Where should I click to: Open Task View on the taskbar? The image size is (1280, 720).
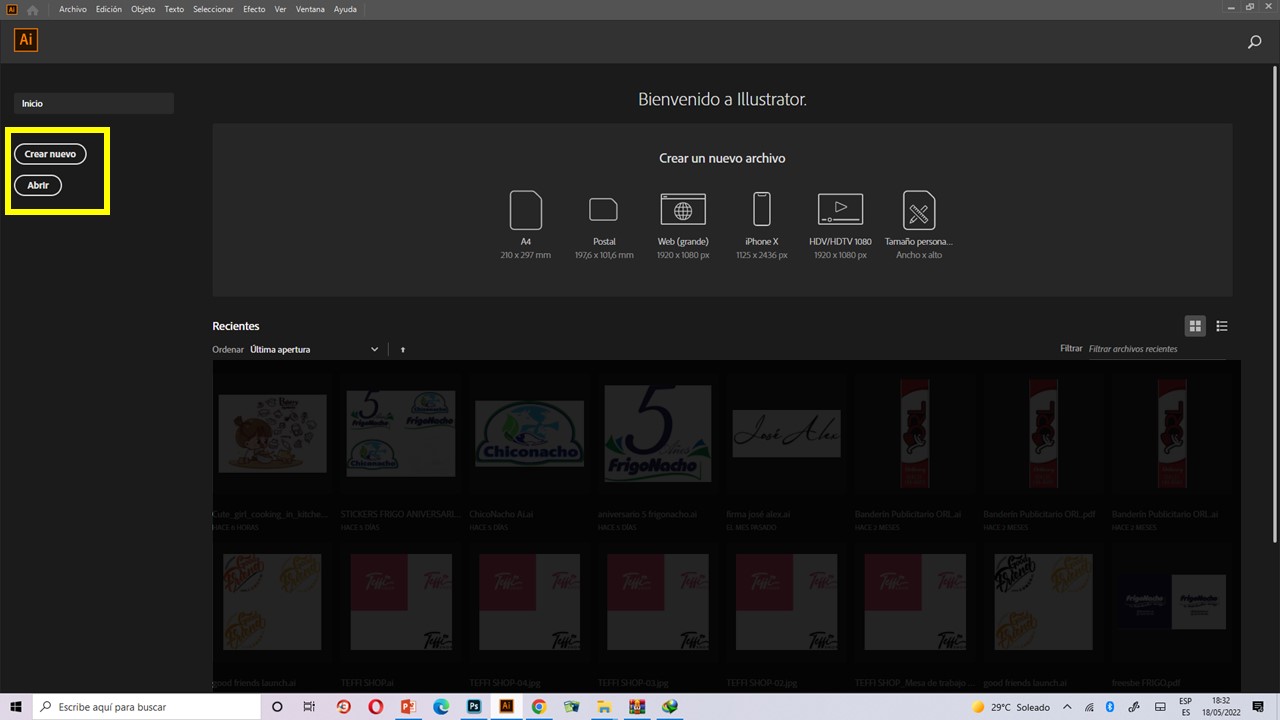pyautogui.click(x=309, y=707)
